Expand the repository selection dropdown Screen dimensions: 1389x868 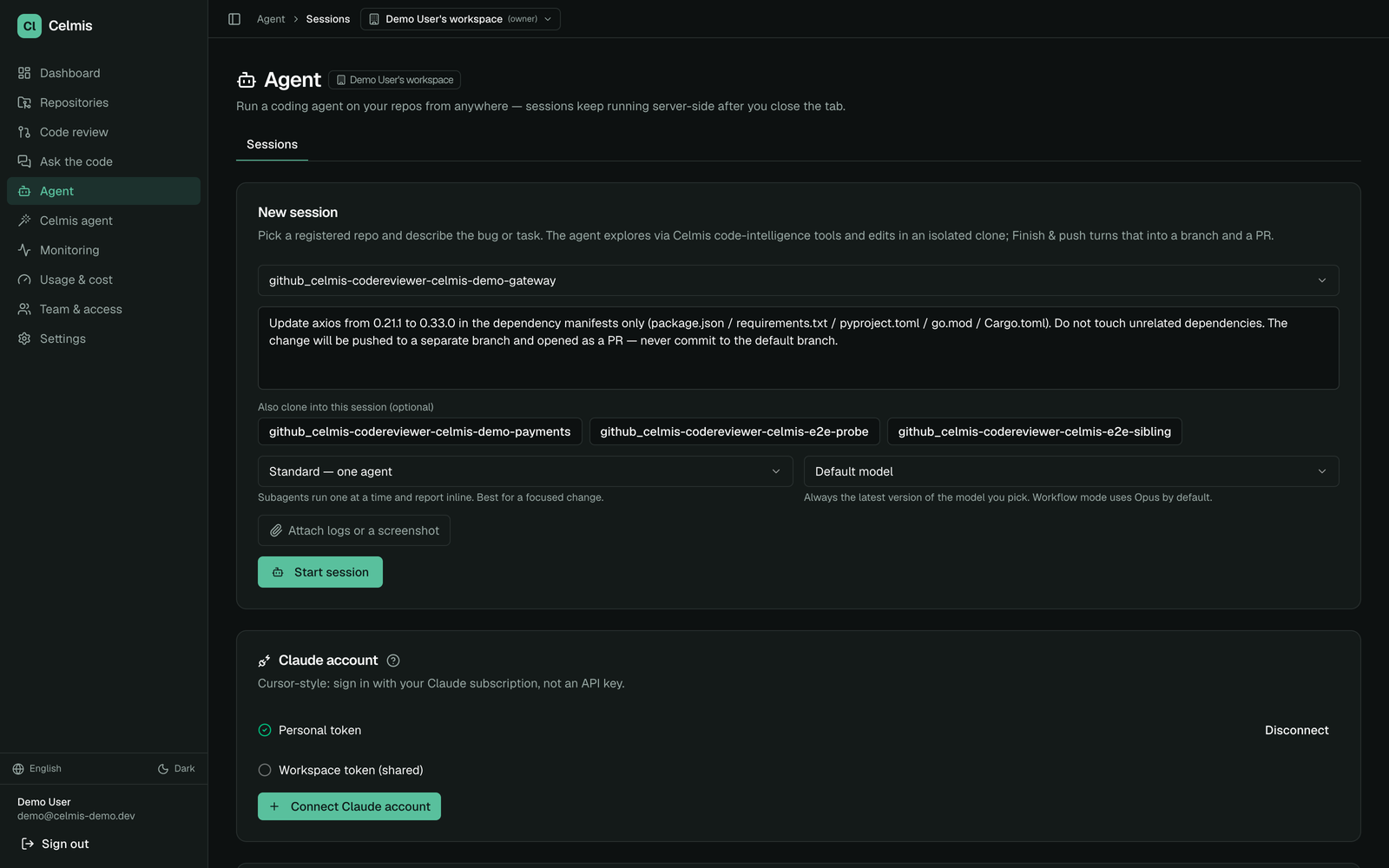coord(798,280)
